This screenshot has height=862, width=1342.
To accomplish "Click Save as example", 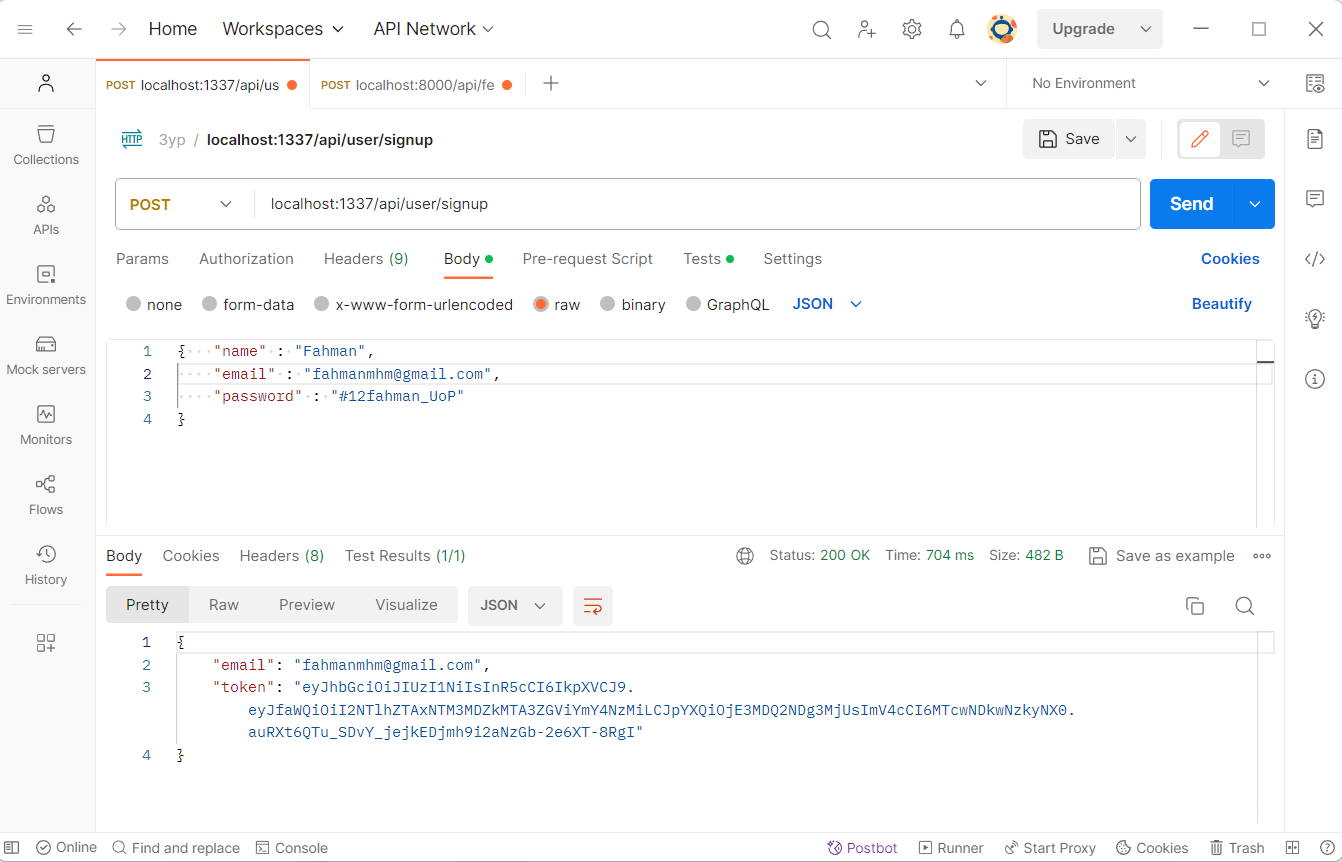I will [1162, 556].
